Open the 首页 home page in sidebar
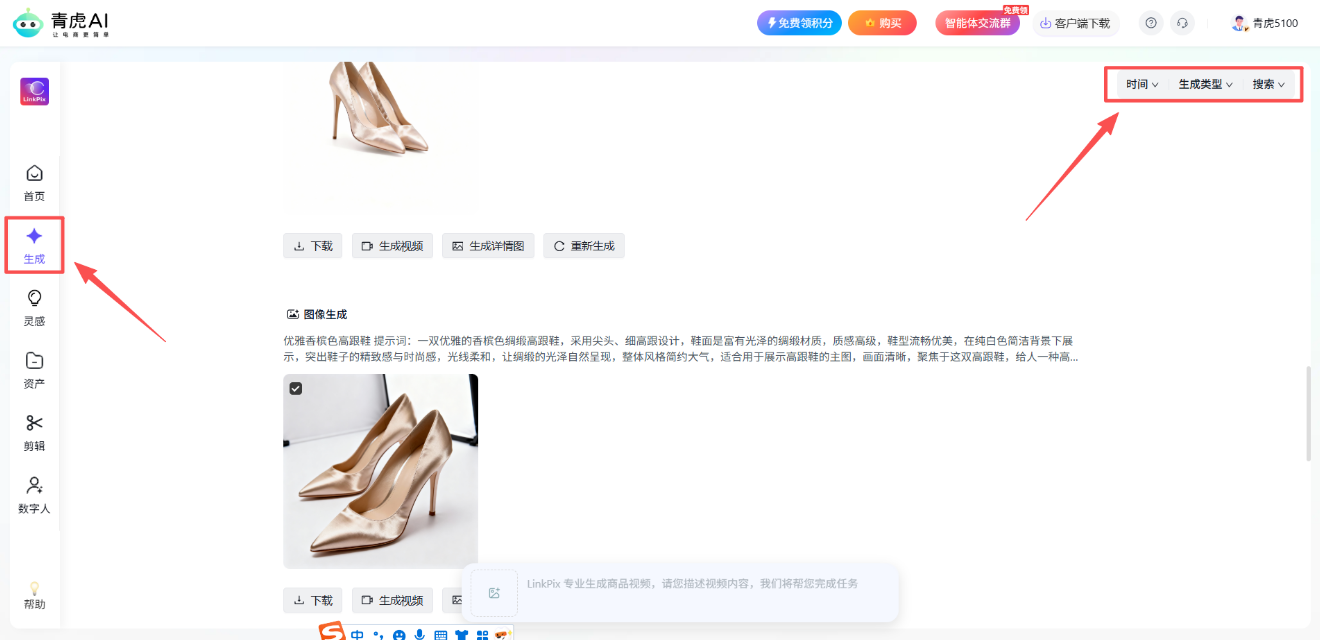The height and width of the screenshot is (640, 1320). (x=34, y=182)
